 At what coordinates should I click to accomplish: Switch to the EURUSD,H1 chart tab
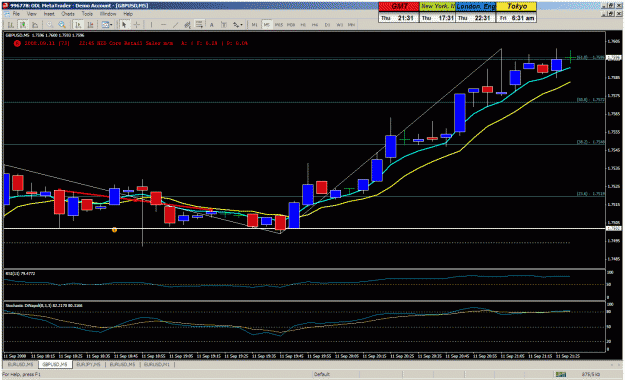[x=157, y=364]
